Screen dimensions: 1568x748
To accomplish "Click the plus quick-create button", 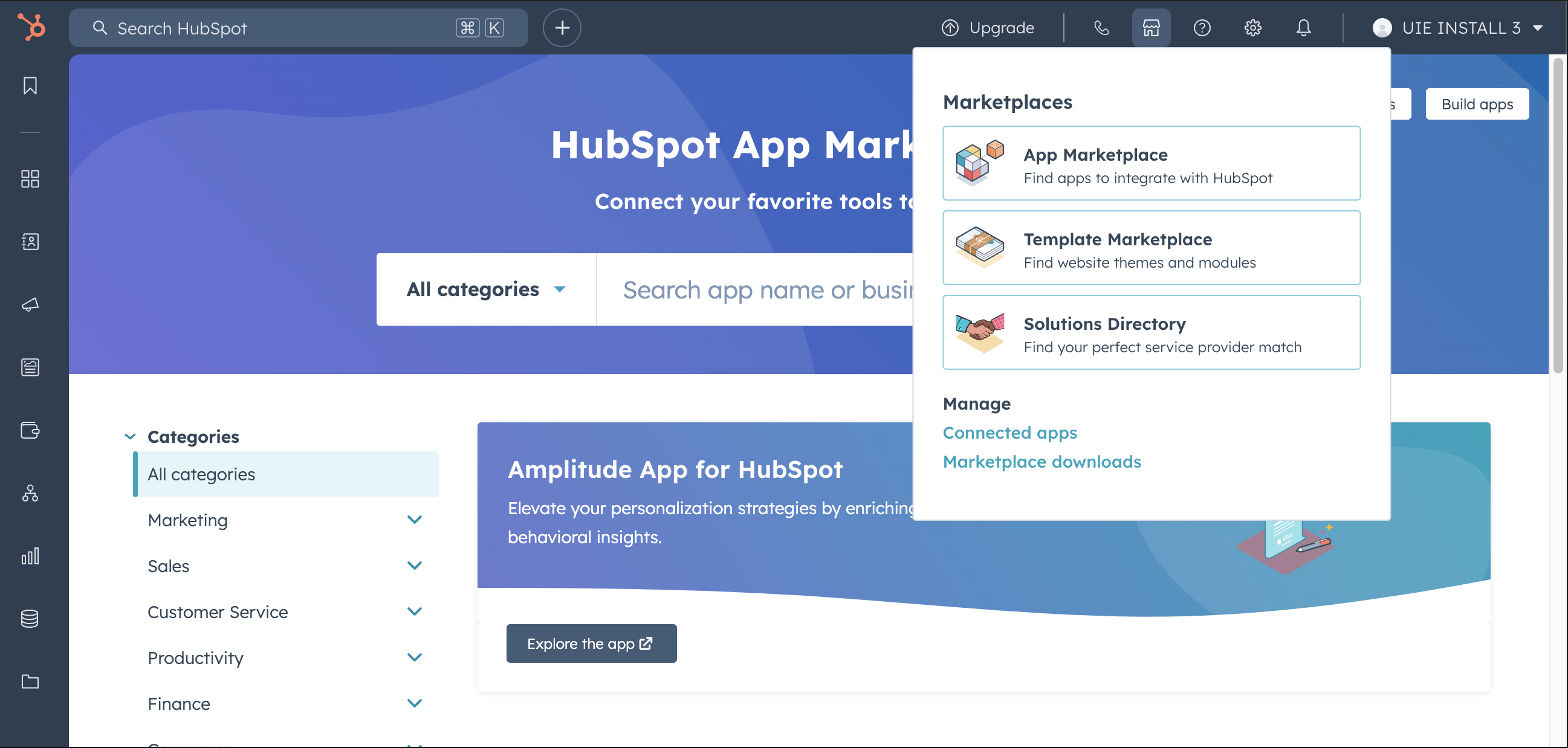I will (x=561, y=28).
